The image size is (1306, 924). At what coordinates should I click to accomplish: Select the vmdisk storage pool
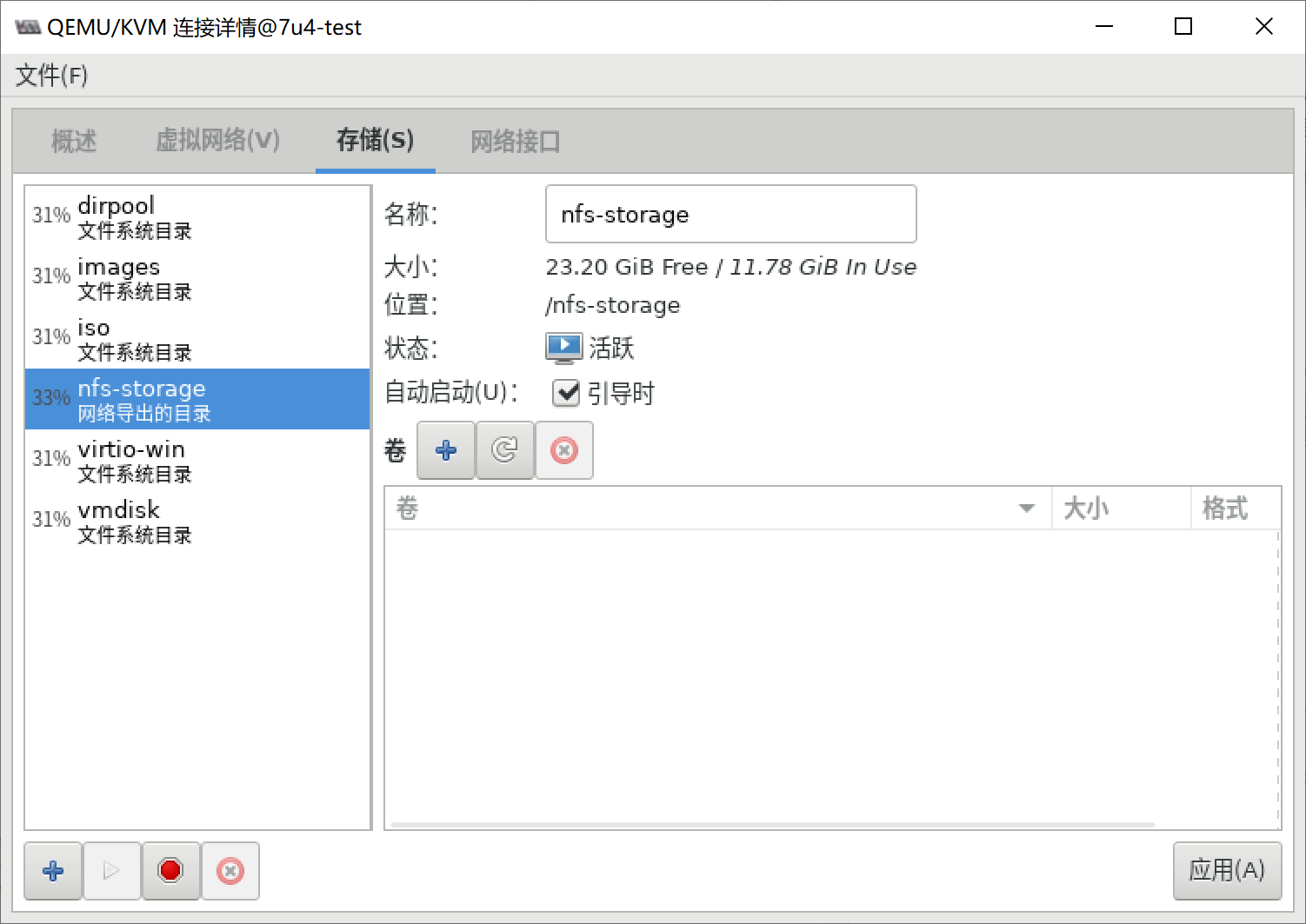[x=197, y=521]
